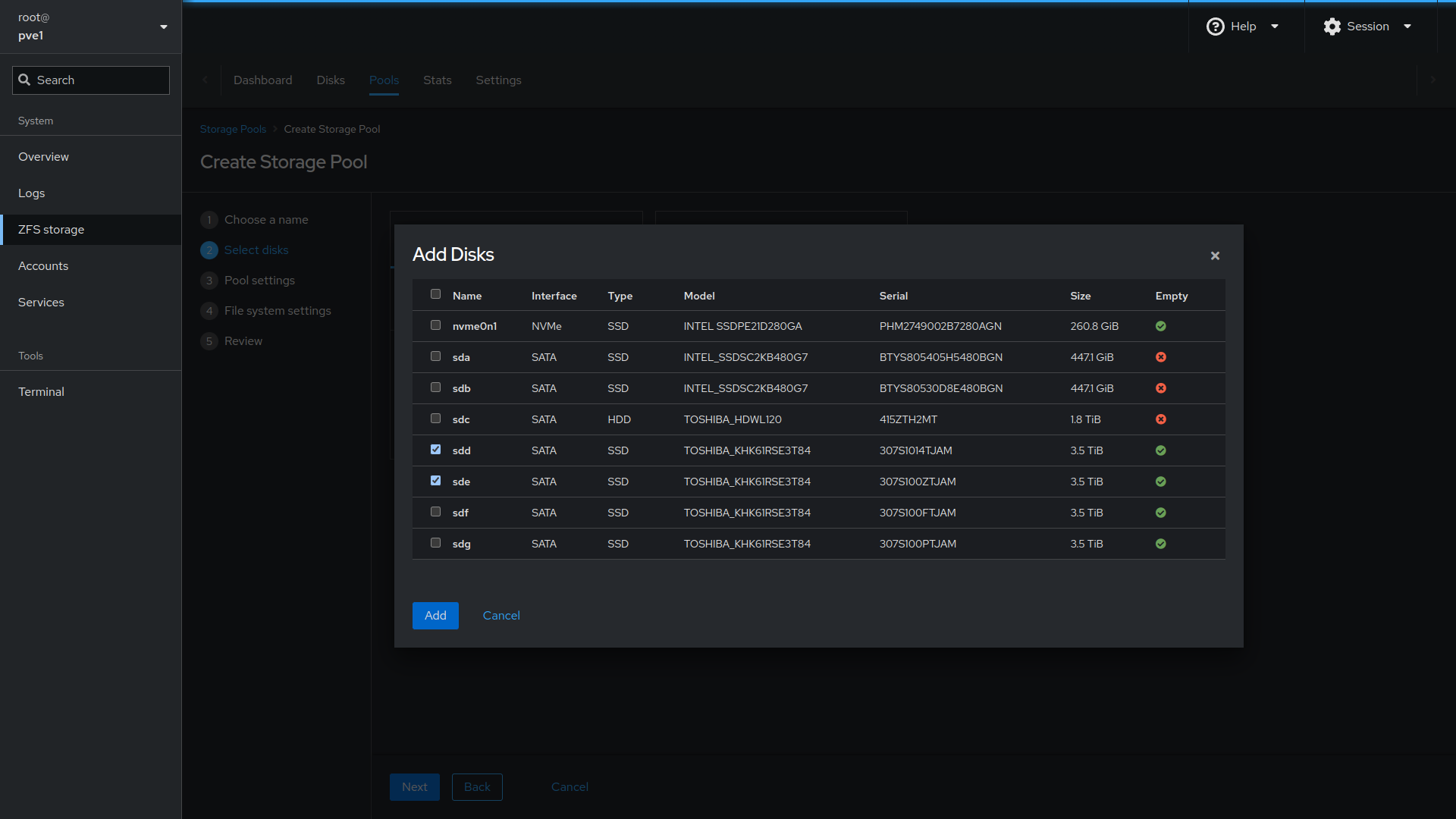
Task: Click left tab scroll arrow
Action: point(205,80)
